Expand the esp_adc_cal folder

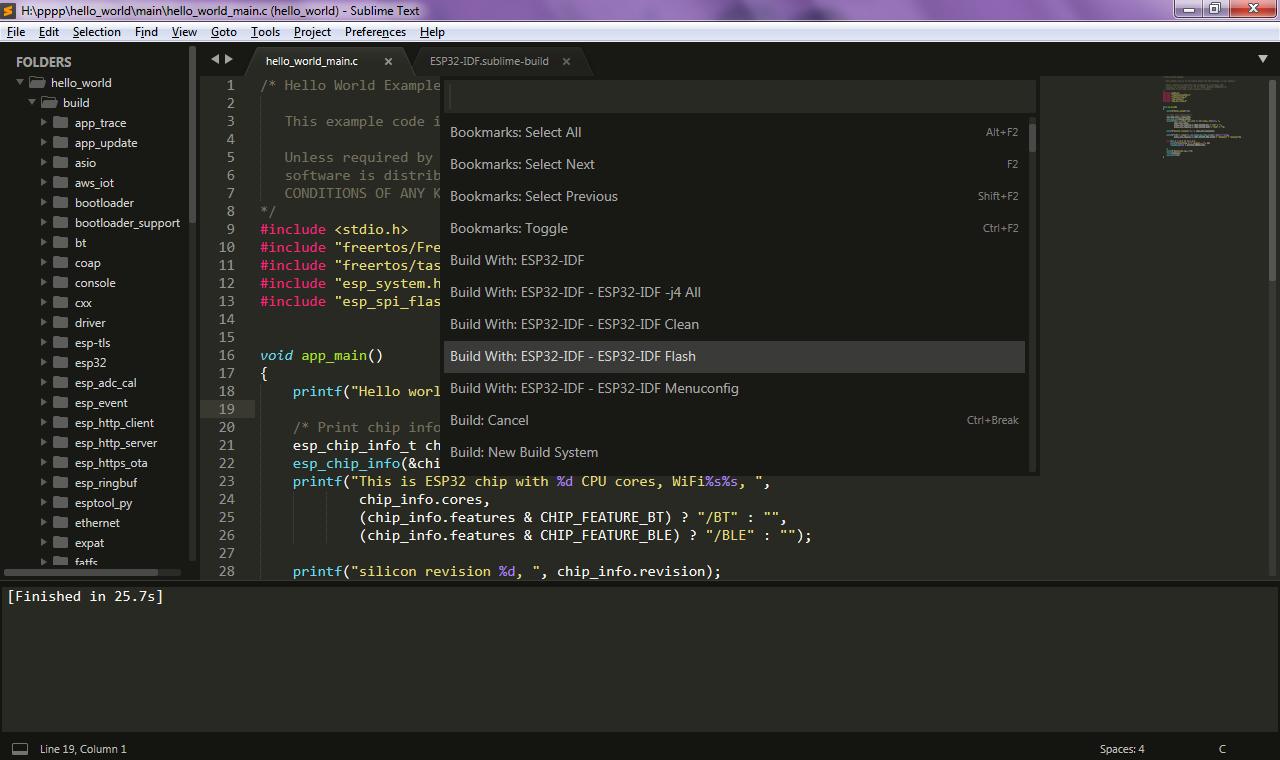click(x=44, y=382)
